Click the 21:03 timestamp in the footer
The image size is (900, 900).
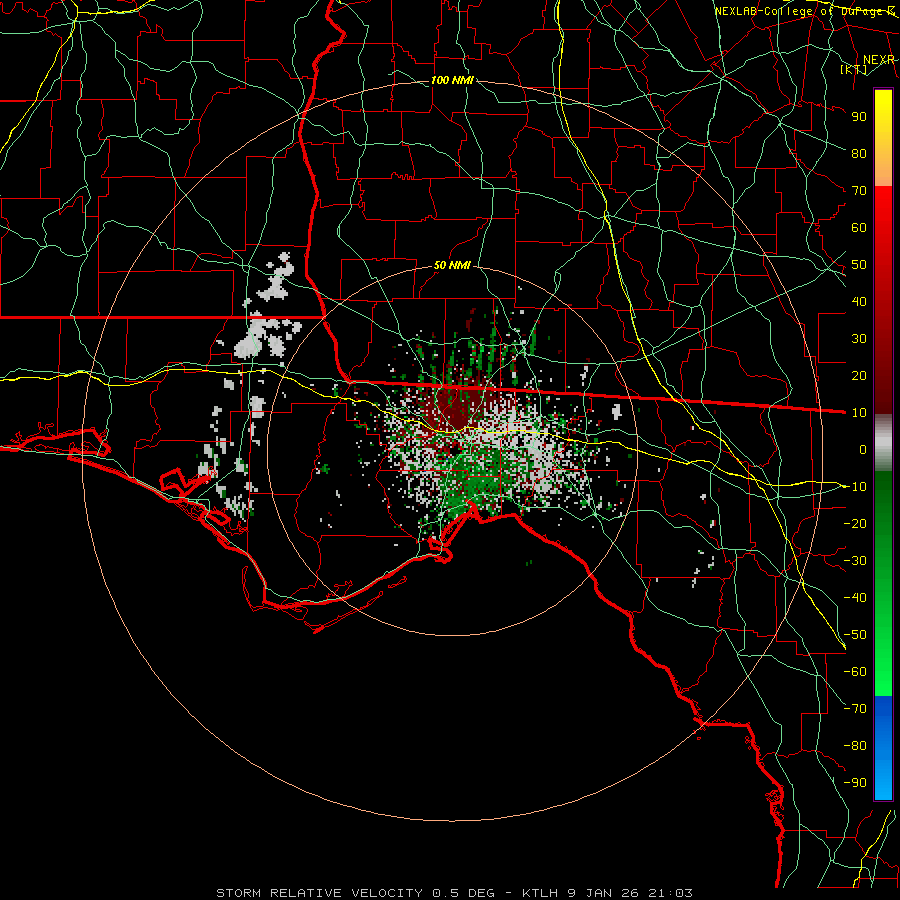(671, 893)
